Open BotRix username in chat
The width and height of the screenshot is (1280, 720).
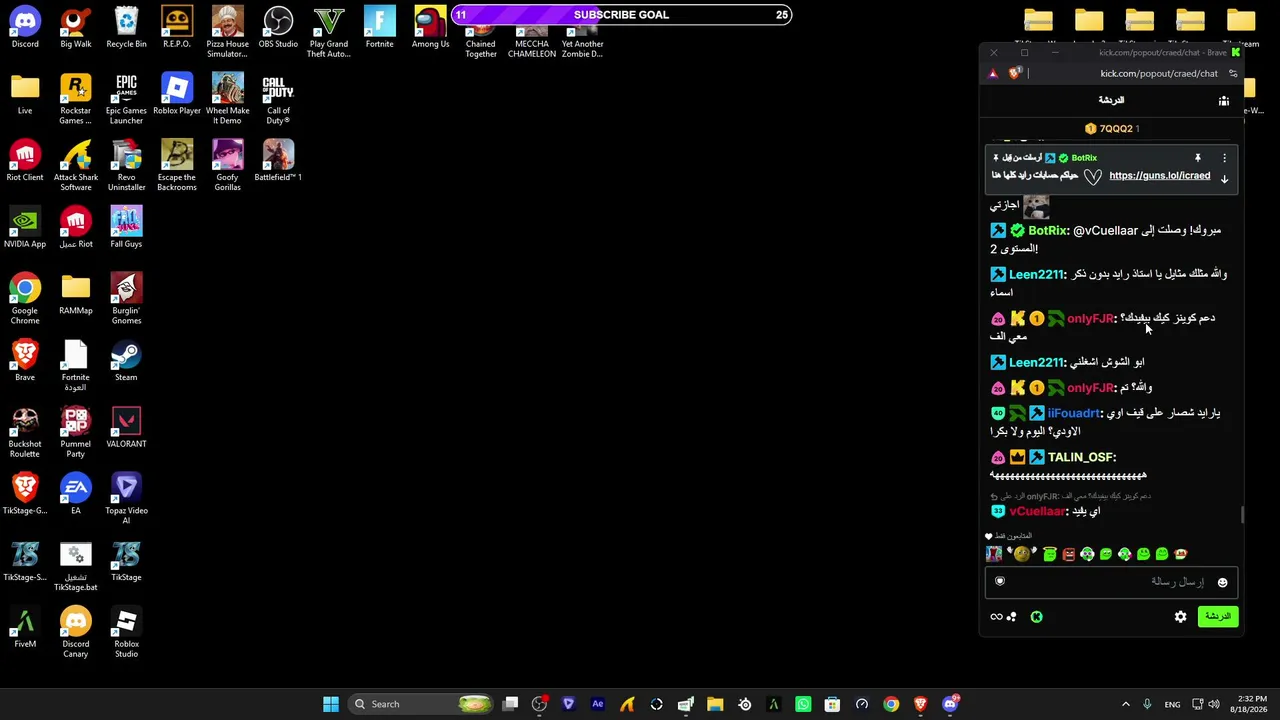tap(1047, 231)
